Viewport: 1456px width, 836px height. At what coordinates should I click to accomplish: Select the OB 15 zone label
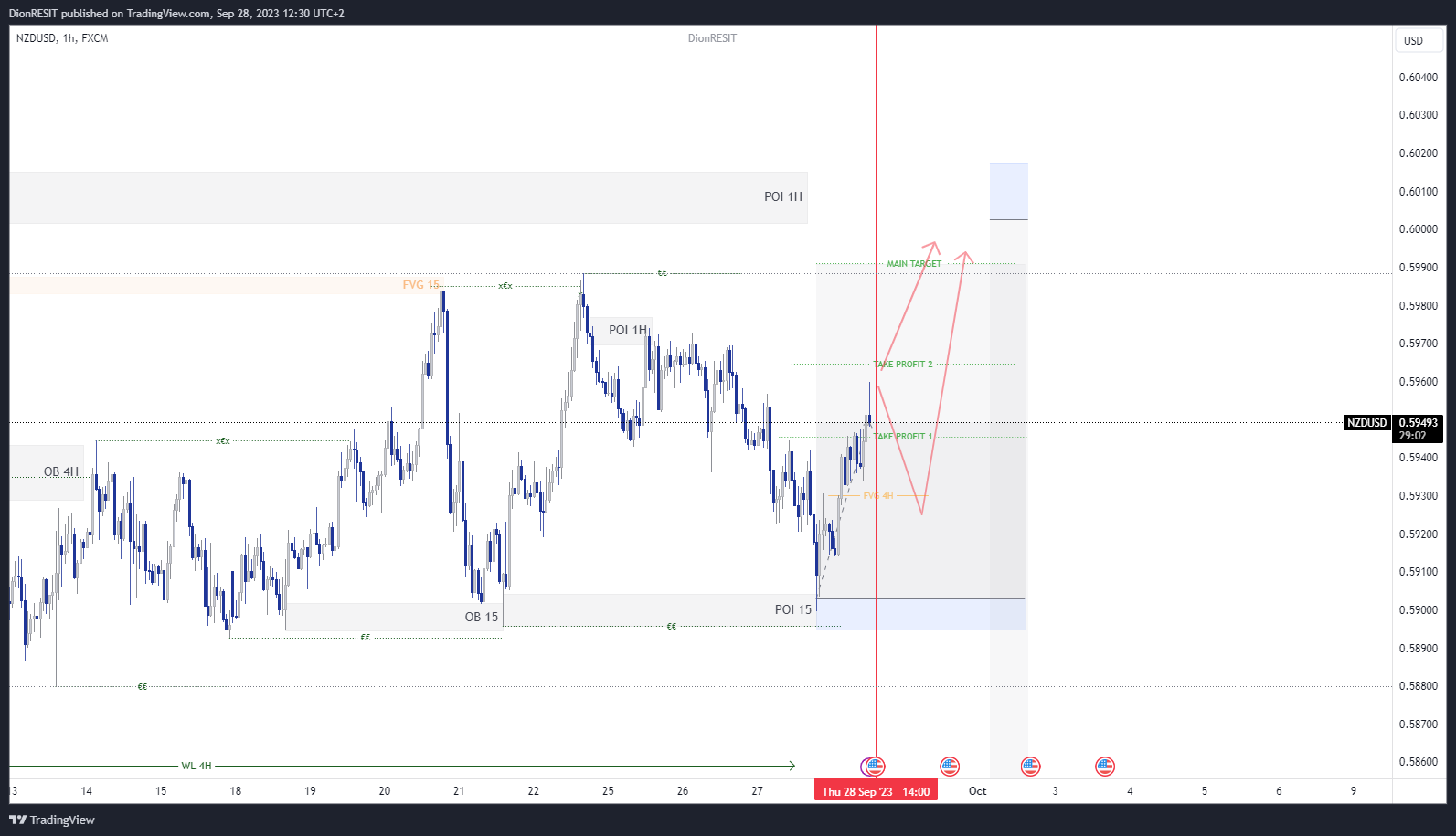pyautogui.click(x=482, y=617)
